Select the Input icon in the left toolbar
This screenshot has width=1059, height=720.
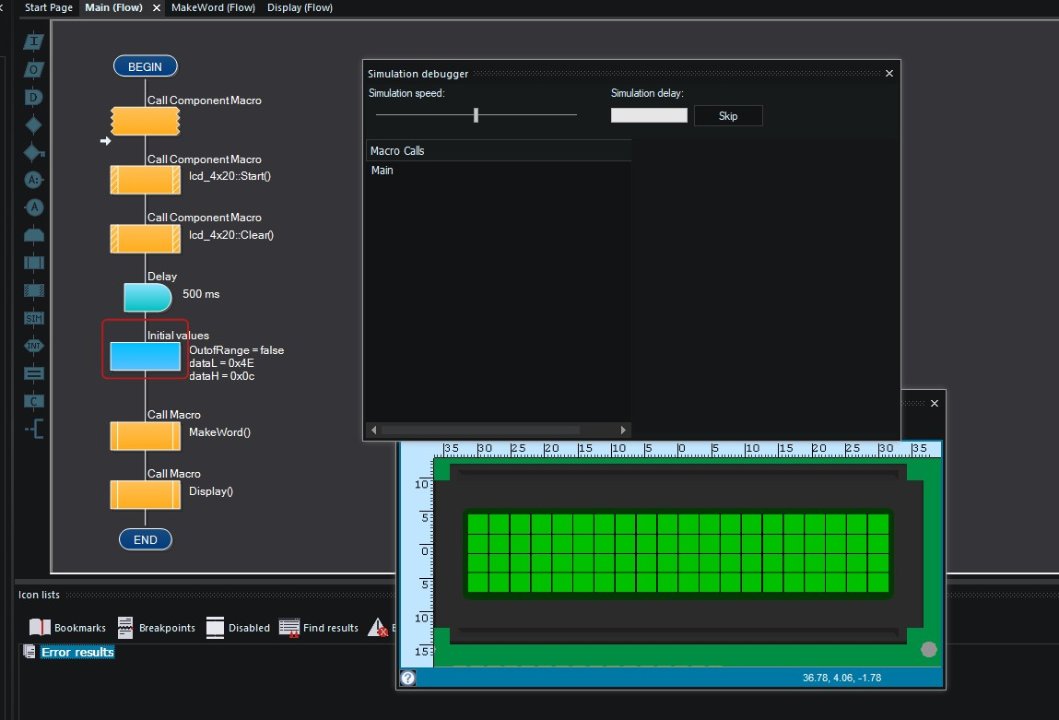(x=34, y=42)
